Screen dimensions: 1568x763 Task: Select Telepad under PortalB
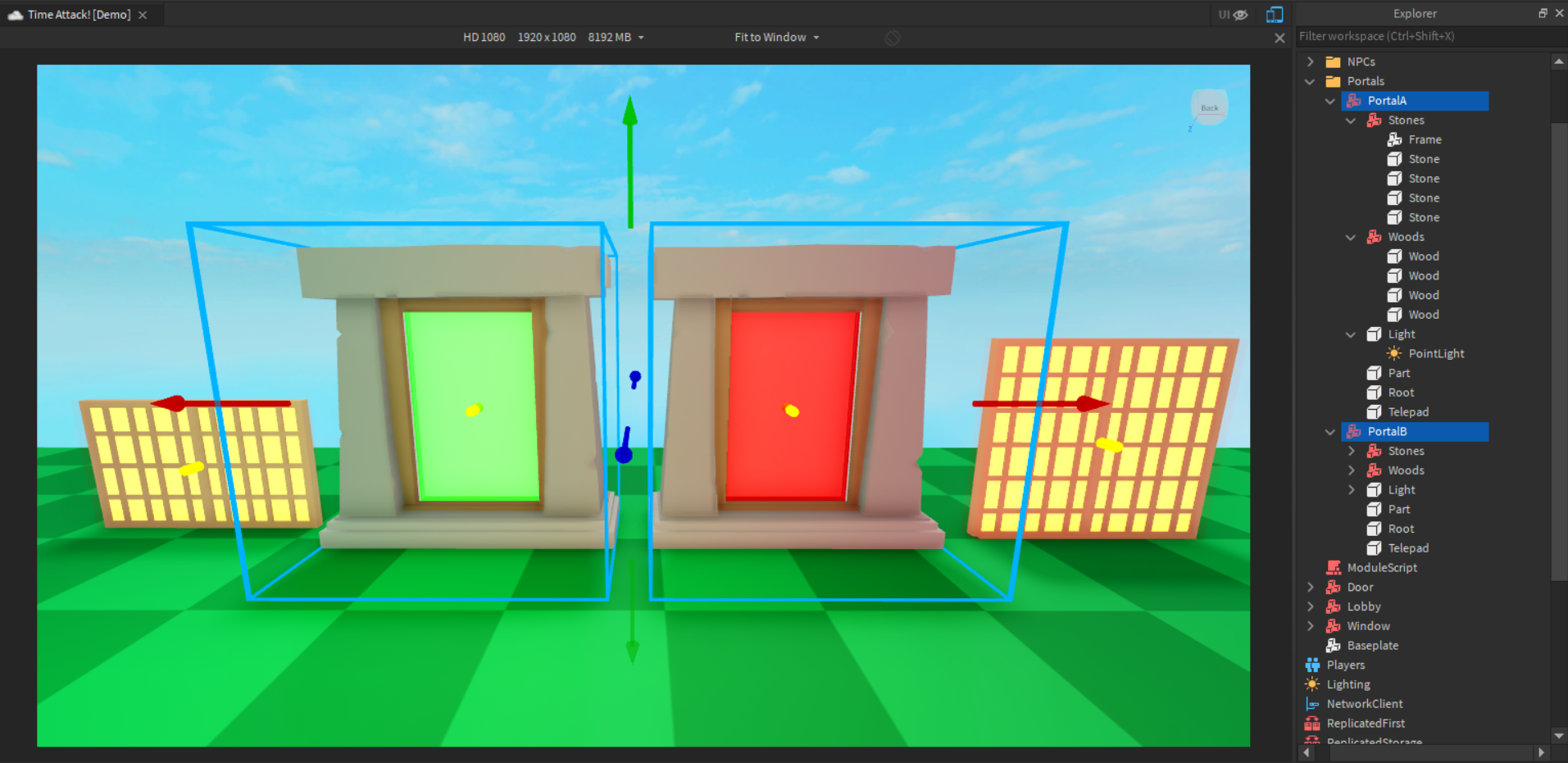click(1408, 548)
